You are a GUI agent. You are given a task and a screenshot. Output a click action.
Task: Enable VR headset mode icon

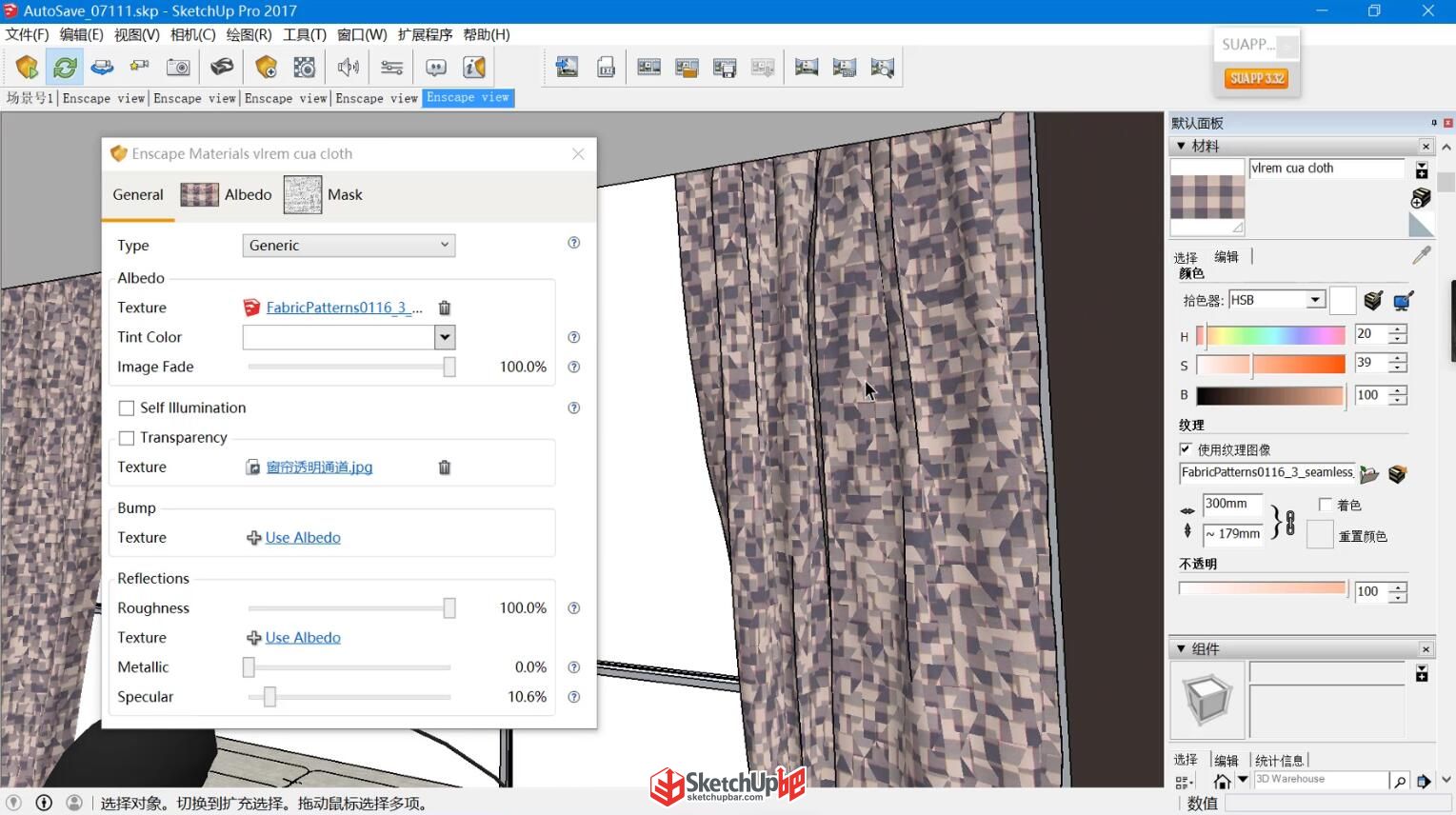click(x=221, y=67)
